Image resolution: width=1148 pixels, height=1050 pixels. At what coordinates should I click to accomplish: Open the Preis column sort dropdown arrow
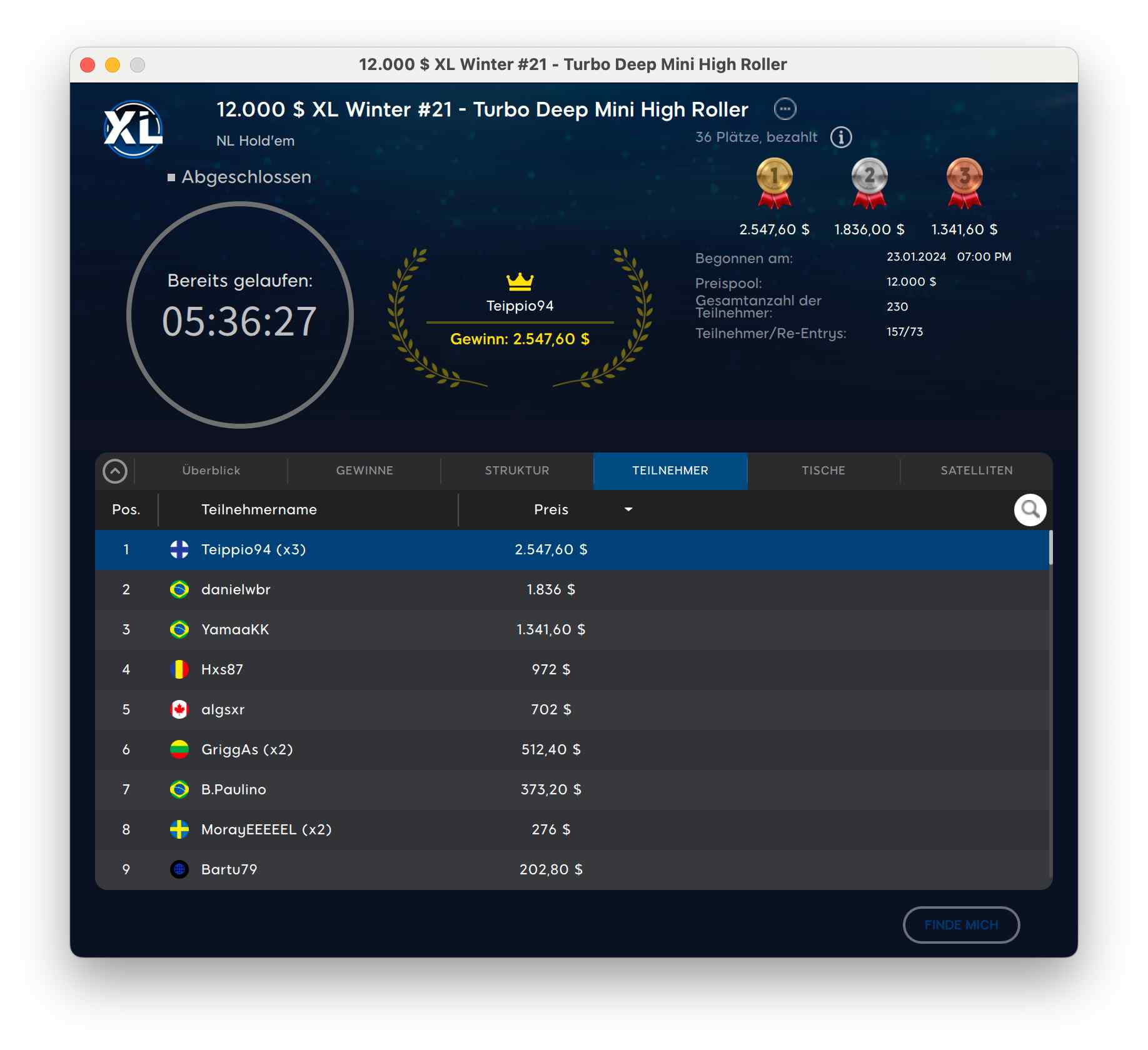click(628, 509)
